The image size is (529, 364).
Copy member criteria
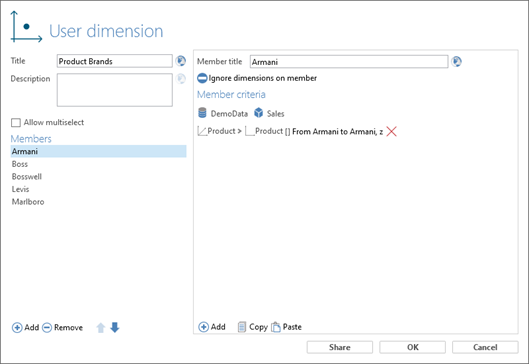(252, 327)
